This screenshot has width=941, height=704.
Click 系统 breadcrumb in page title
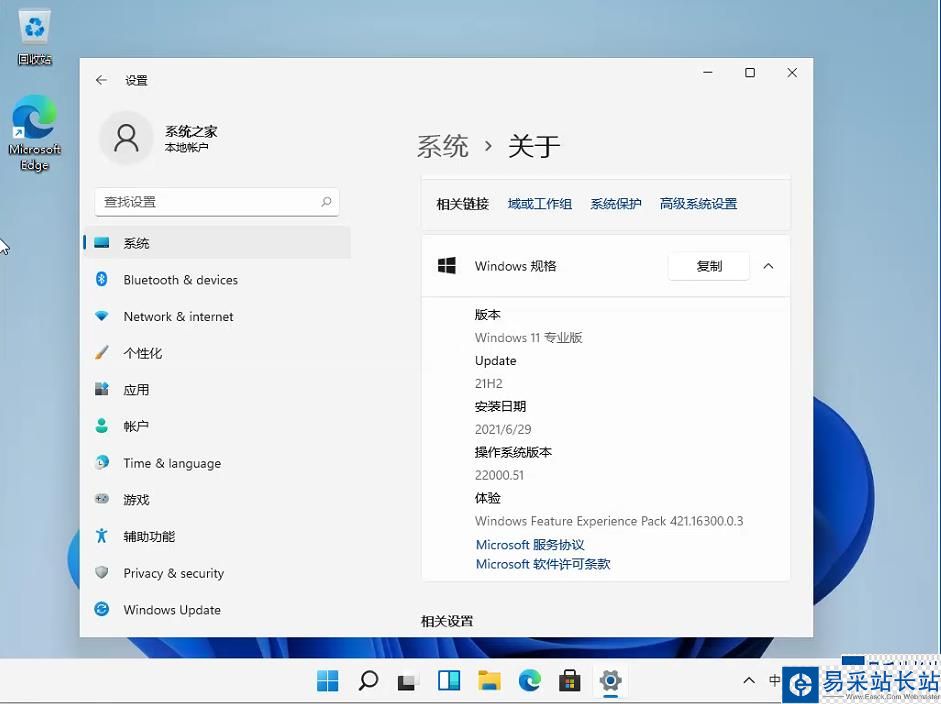coord(443,146)
